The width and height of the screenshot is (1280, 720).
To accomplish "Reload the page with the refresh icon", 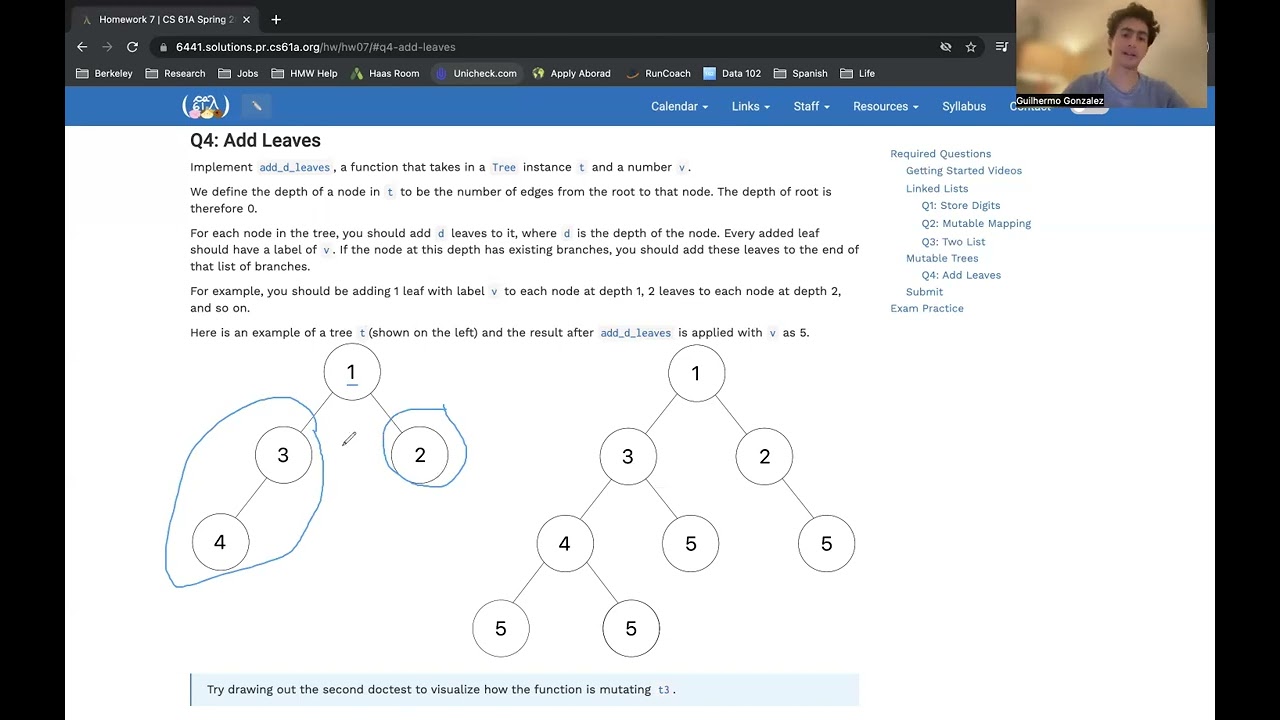I will (132, 47).
